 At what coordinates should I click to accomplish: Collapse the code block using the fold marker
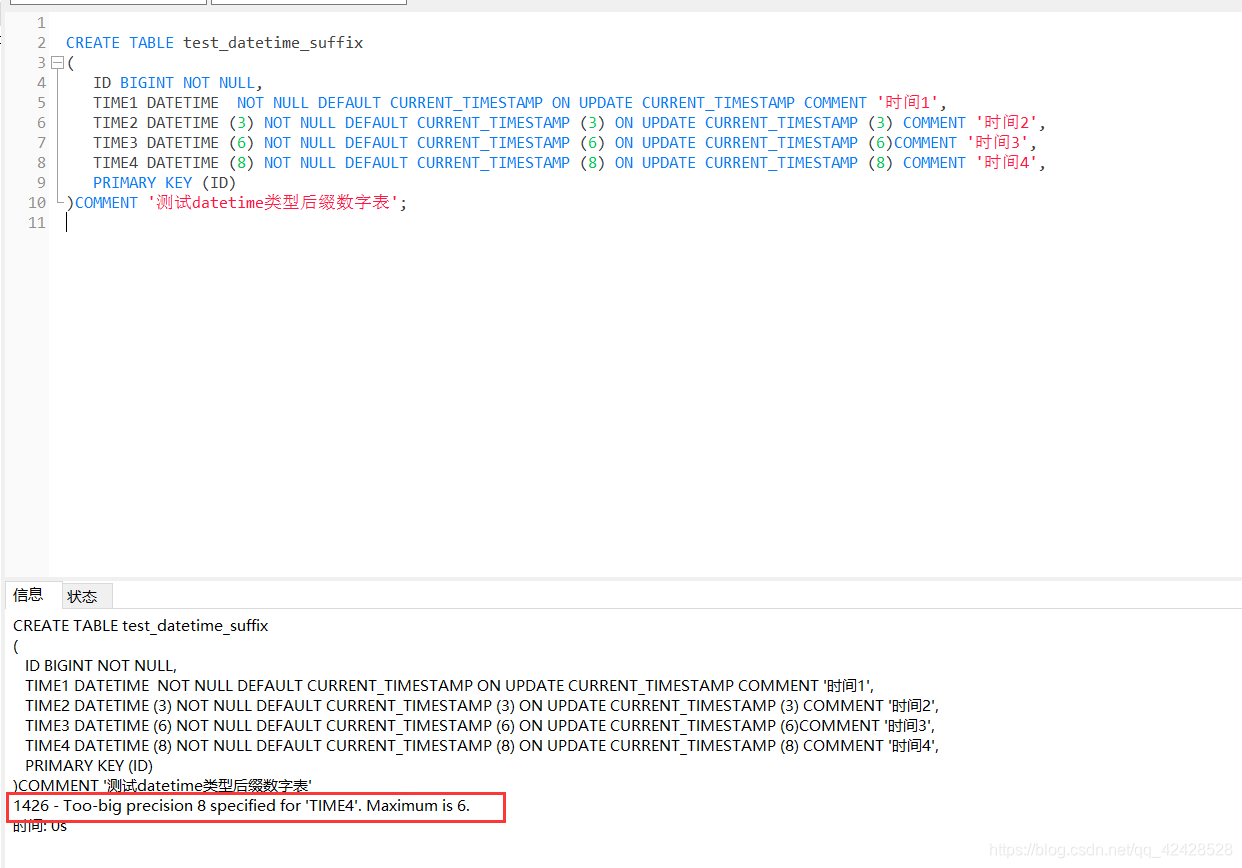coord(56,62)
